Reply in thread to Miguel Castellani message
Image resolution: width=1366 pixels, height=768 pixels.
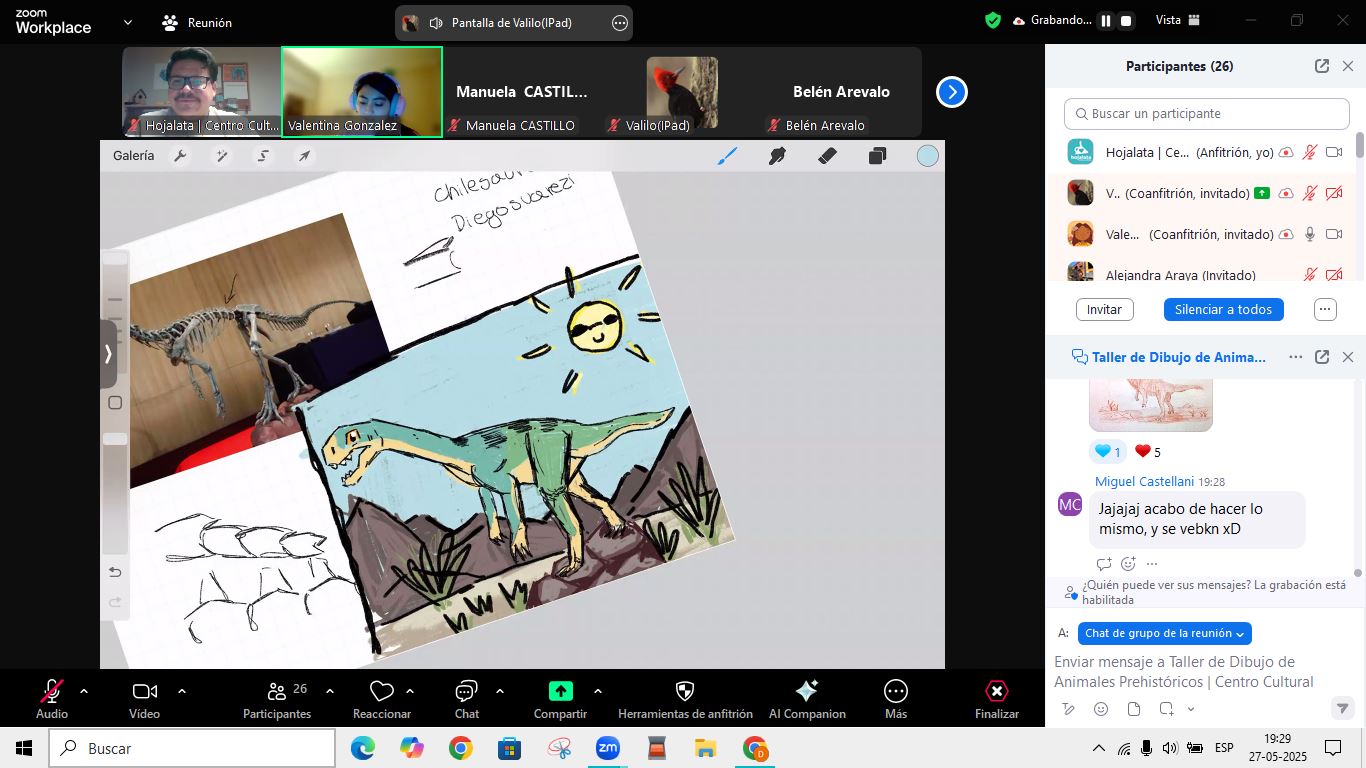[1104, 564]
